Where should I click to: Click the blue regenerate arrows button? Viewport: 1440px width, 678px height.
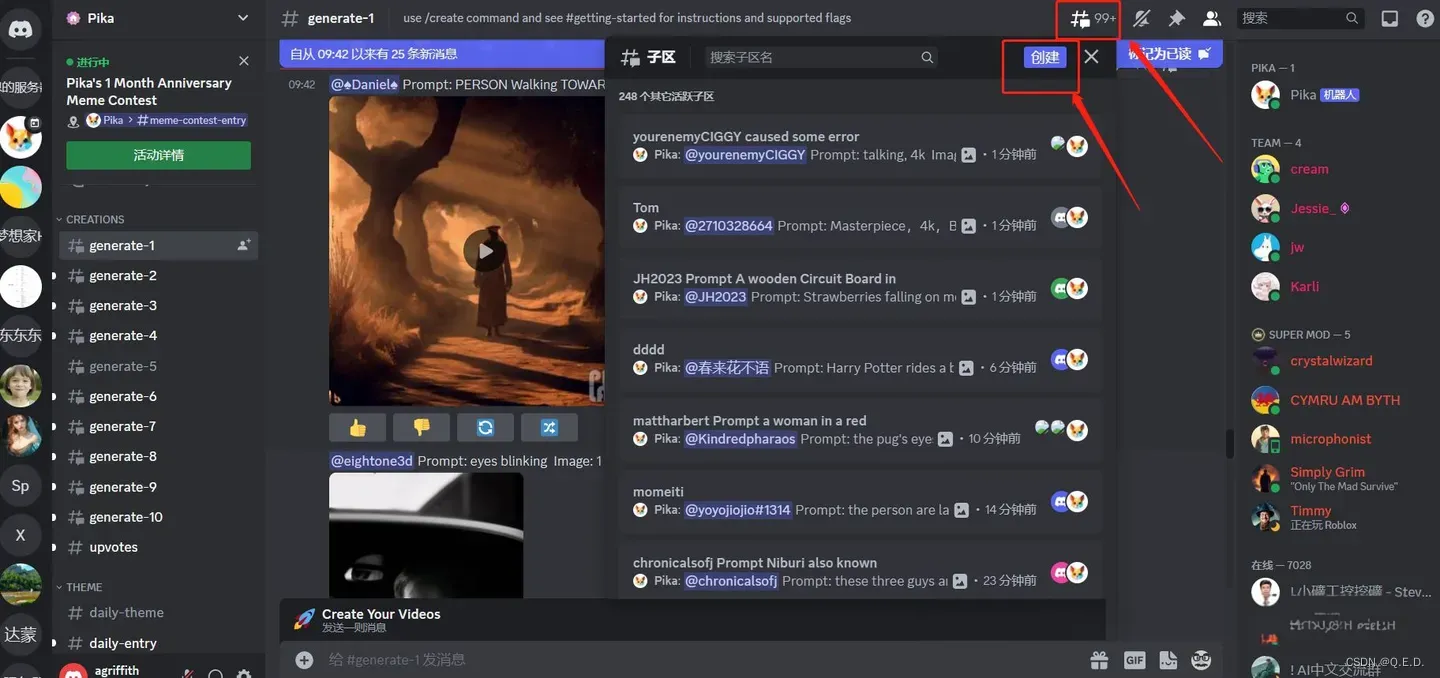tap(485, 427)
